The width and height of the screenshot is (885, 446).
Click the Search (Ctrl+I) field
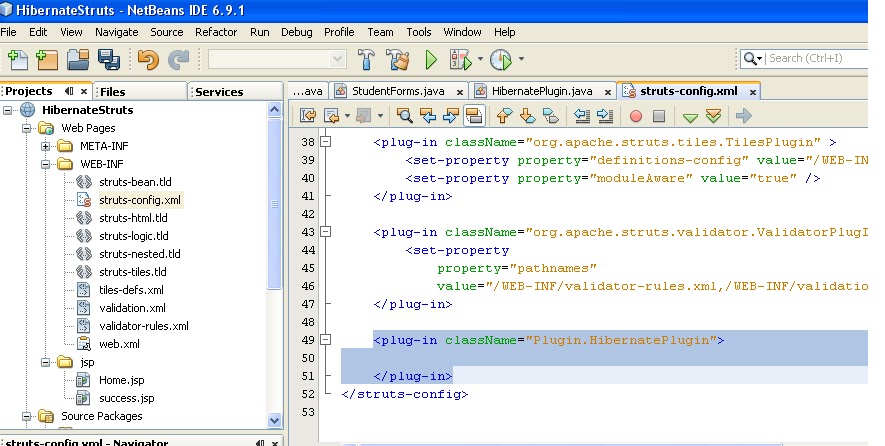817,58
